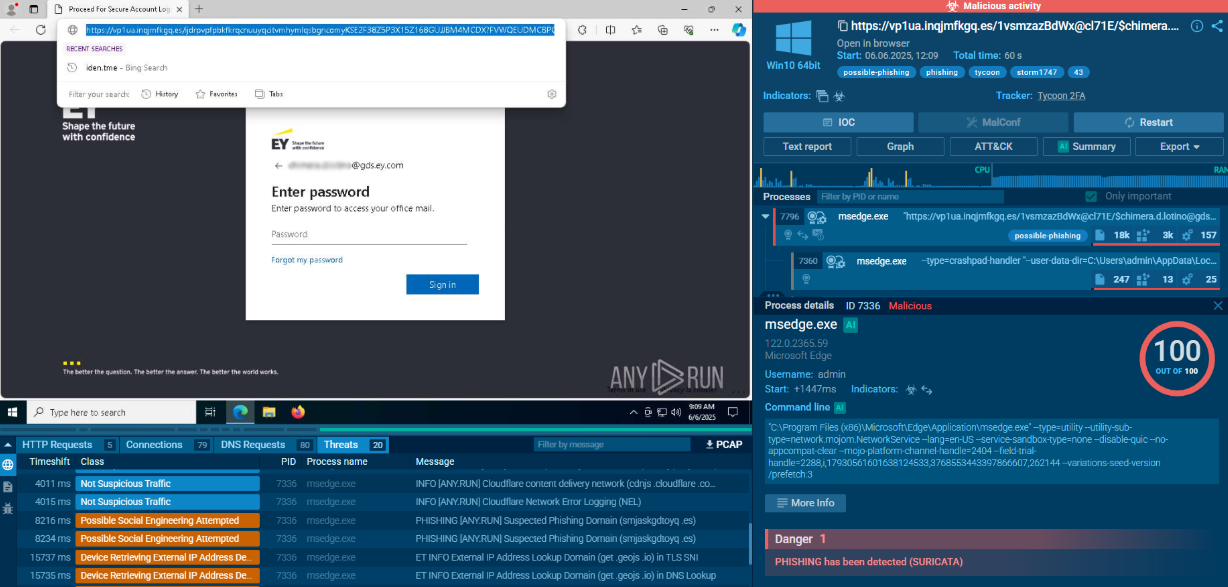Click the More Info button

pos(805,503)
